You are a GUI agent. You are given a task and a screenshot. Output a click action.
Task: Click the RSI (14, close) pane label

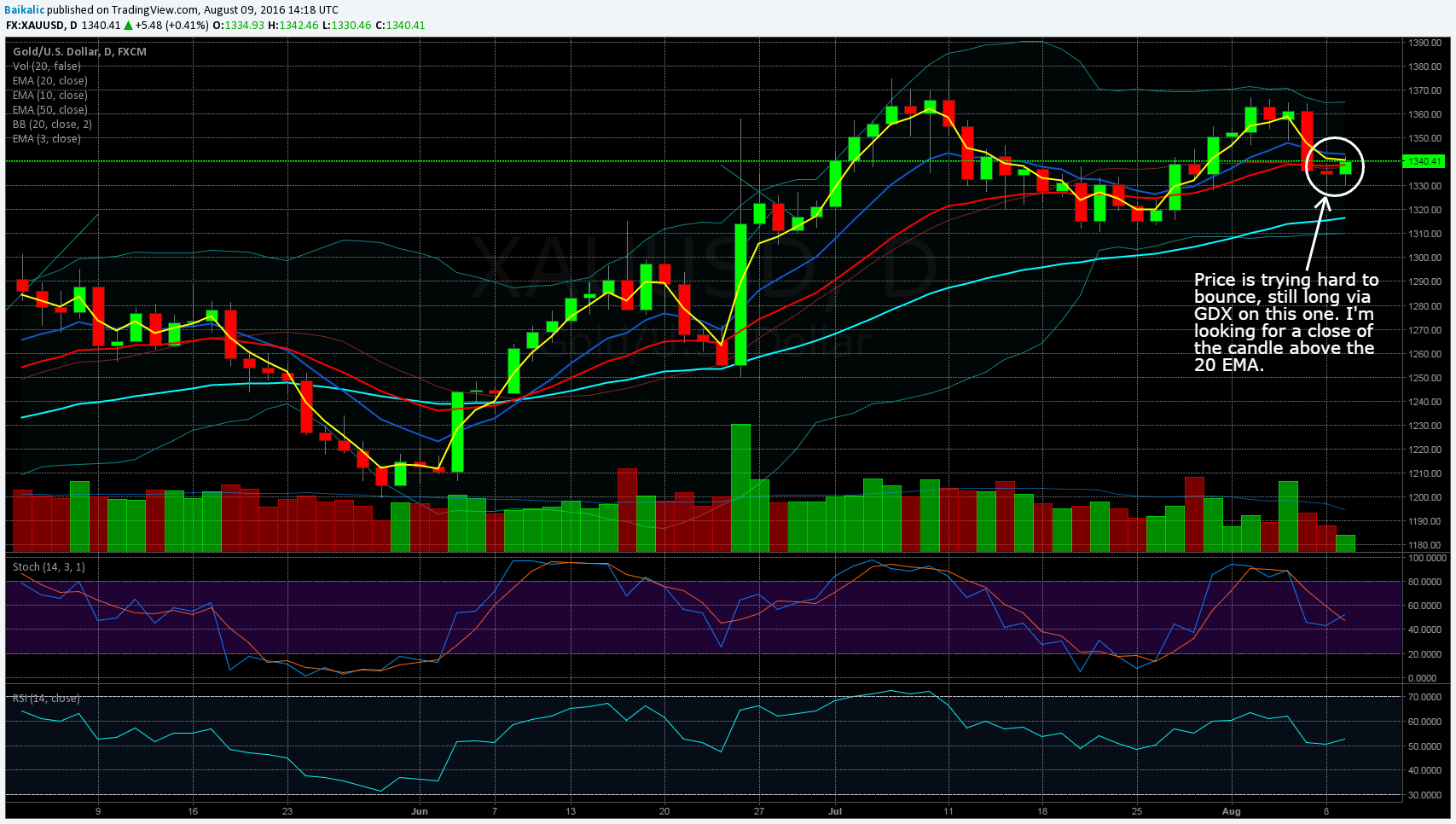(46, 699)
